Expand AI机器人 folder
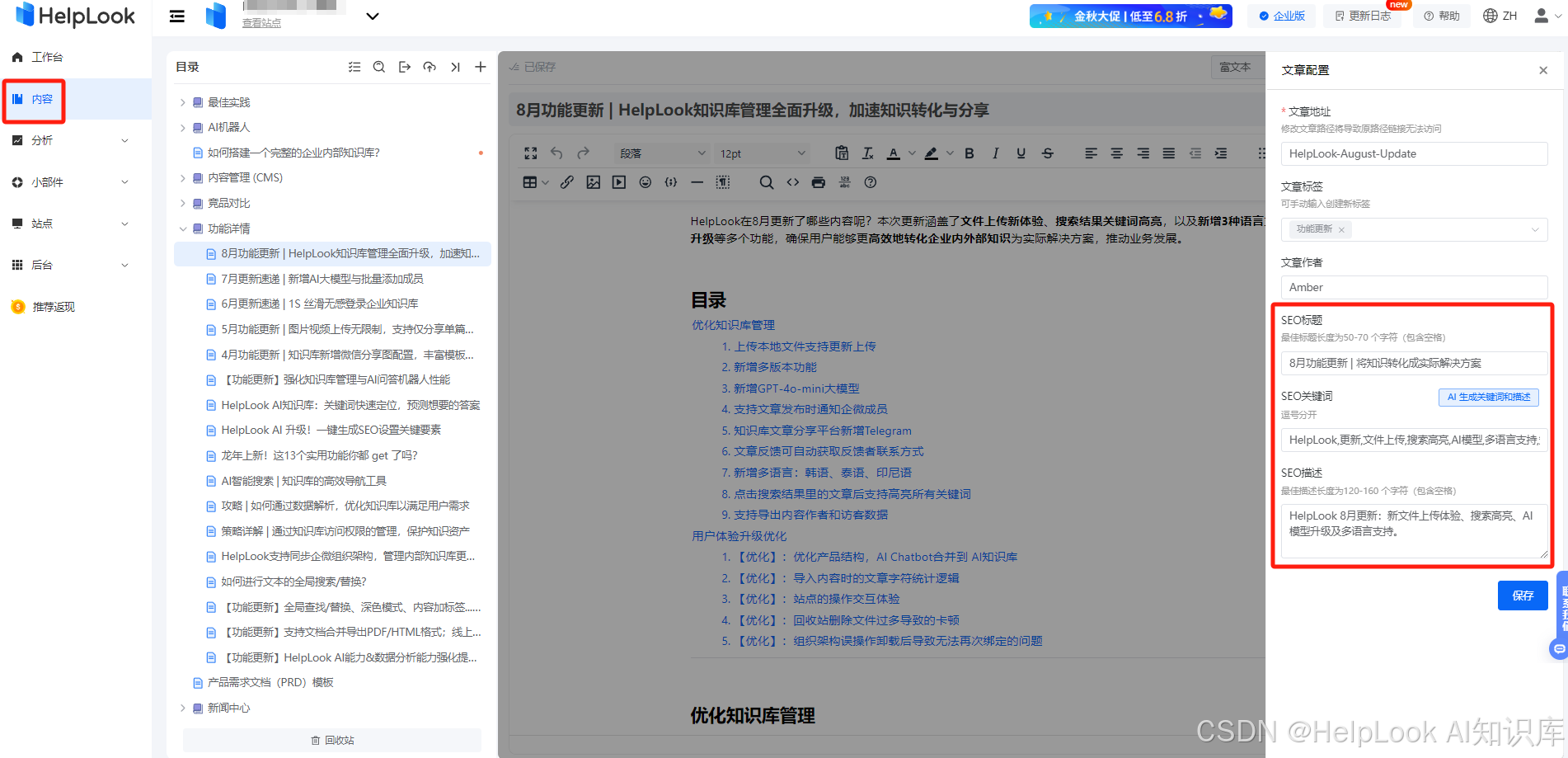This screenshot has width=1568, height=758. 183,128
